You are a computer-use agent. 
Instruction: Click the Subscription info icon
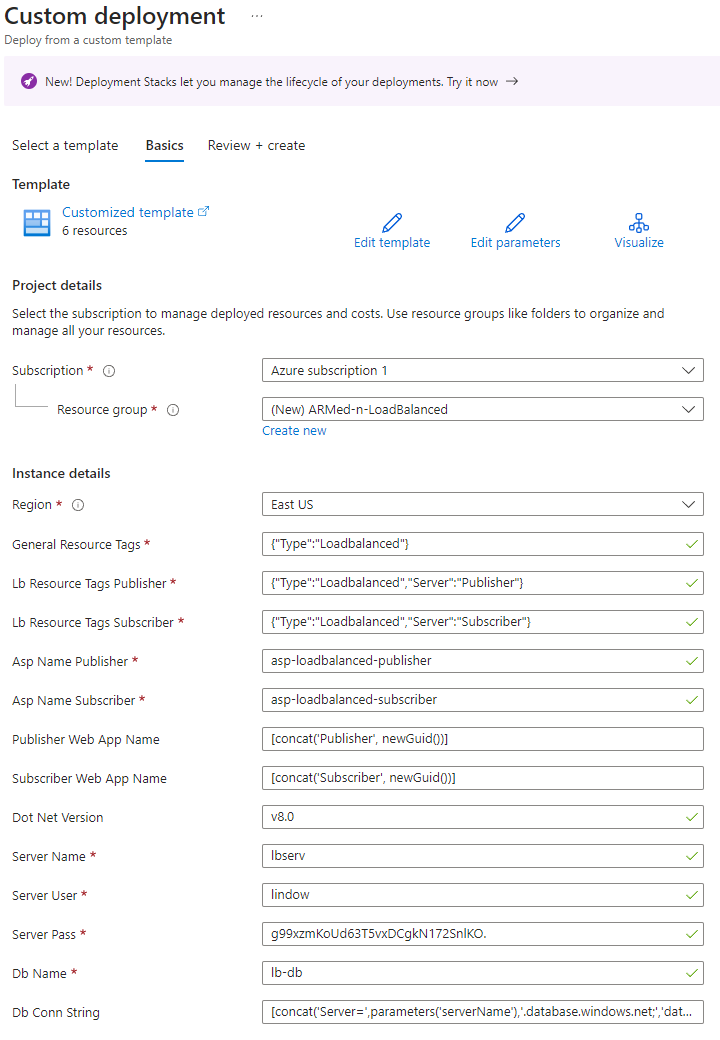pos(109,371)
